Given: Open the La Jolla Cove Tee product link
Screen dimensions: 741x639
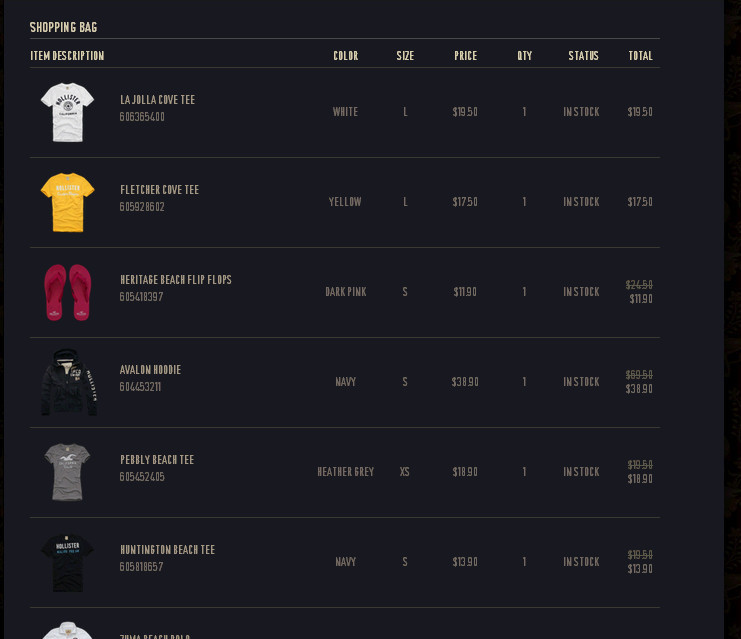Looking at the screenshot, I should click(157, 100).
